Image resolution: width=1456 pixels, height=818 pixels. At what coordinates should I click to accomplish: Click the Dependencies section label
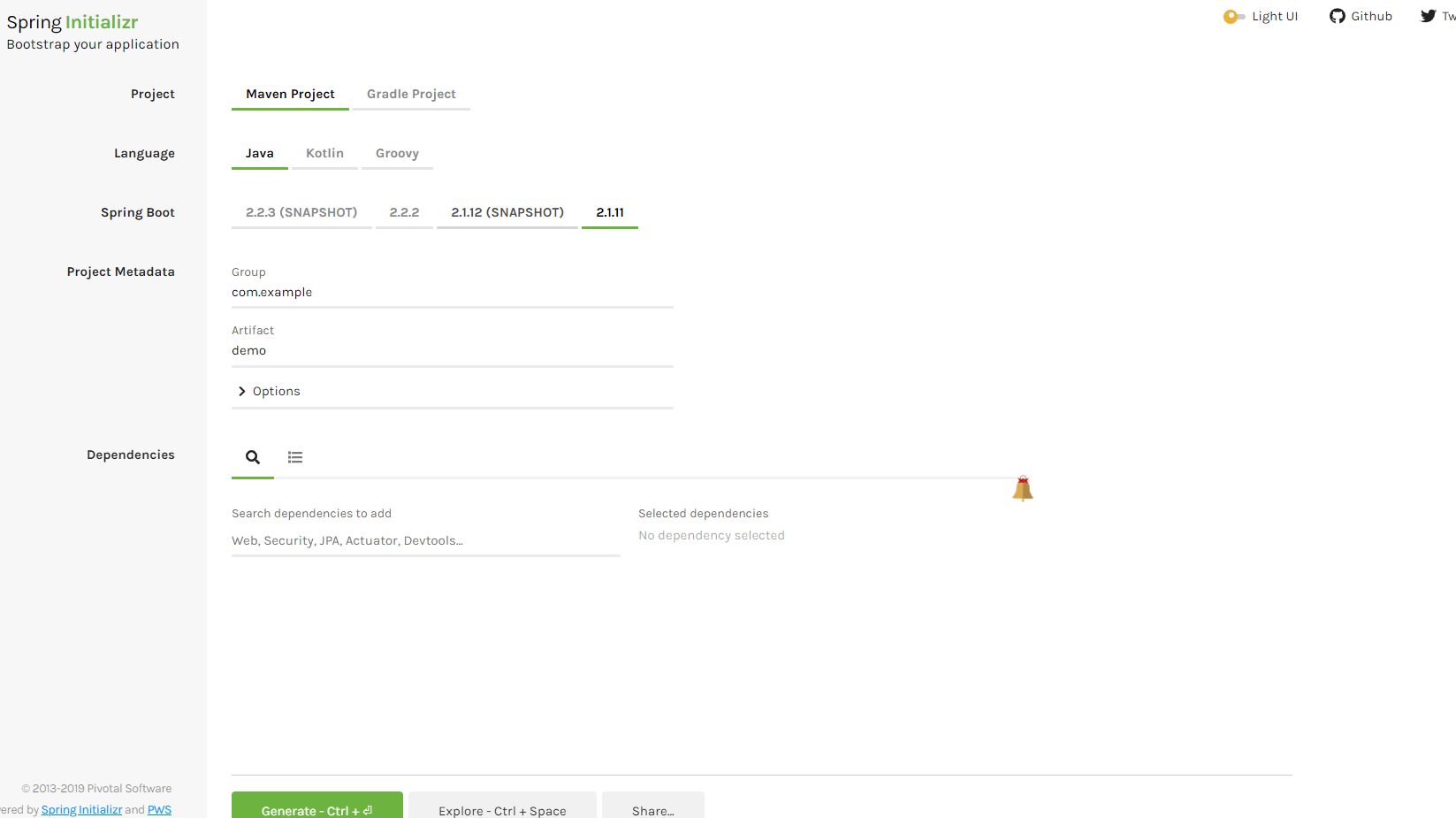(x=131, y=455)
